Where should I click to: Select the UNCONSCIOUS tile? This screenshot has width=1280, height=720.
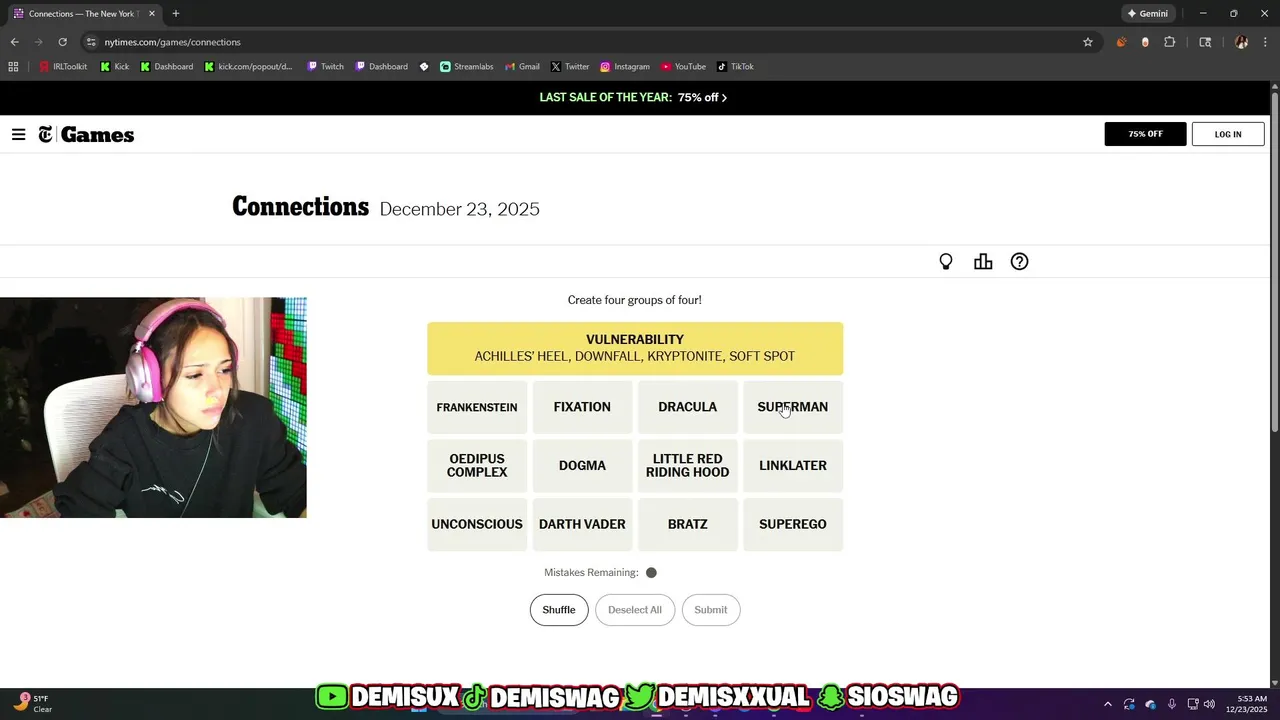477,524
